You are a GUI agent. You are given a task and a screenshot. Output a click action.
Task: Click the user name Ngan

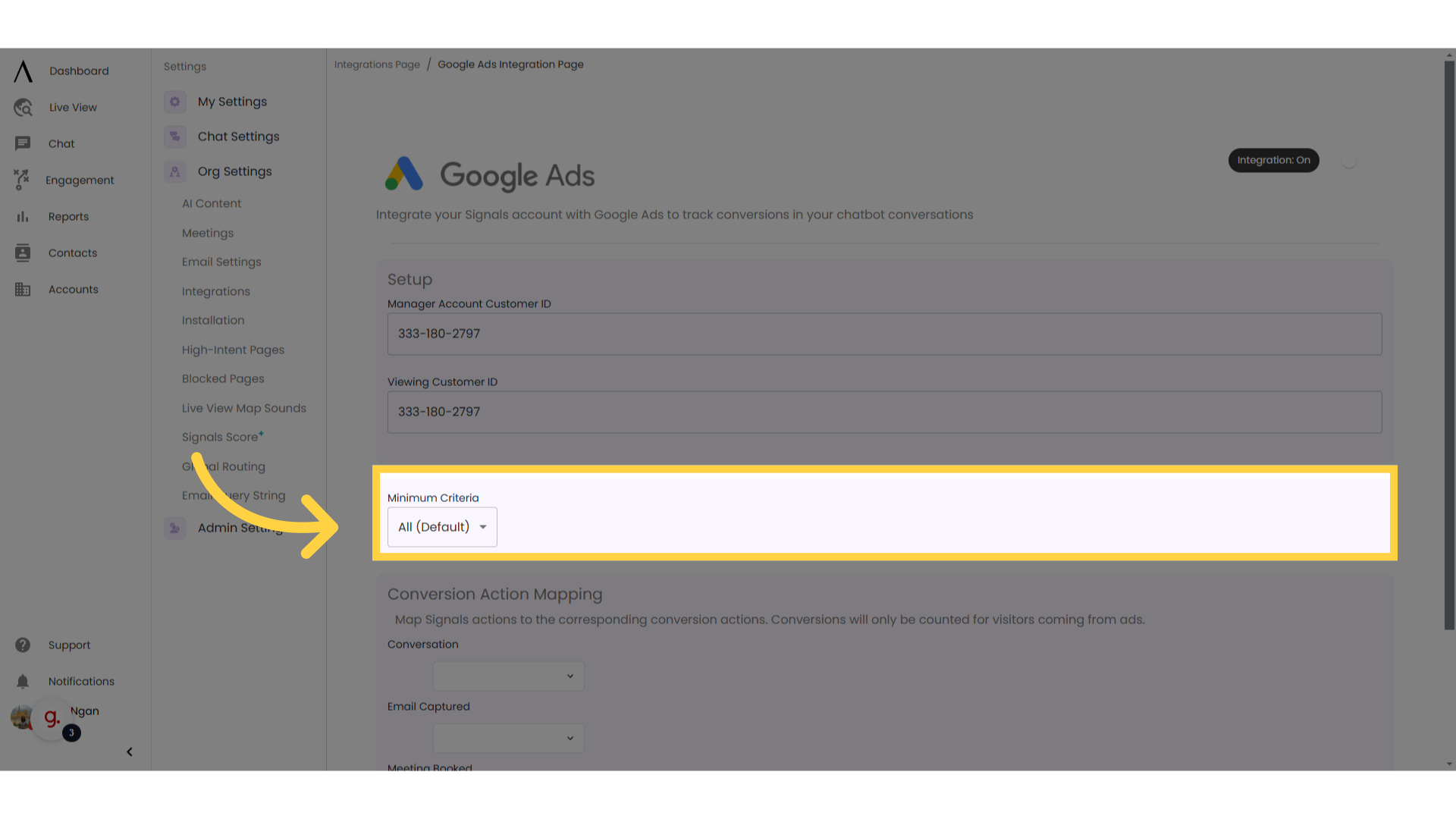coord(85,711)
